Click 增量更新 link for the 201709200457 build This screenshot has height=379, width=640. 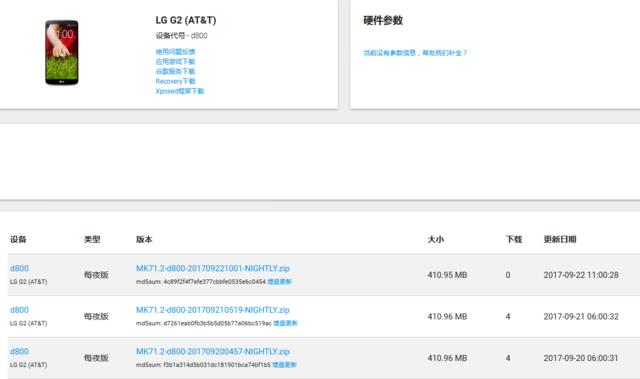coord(284,365)
